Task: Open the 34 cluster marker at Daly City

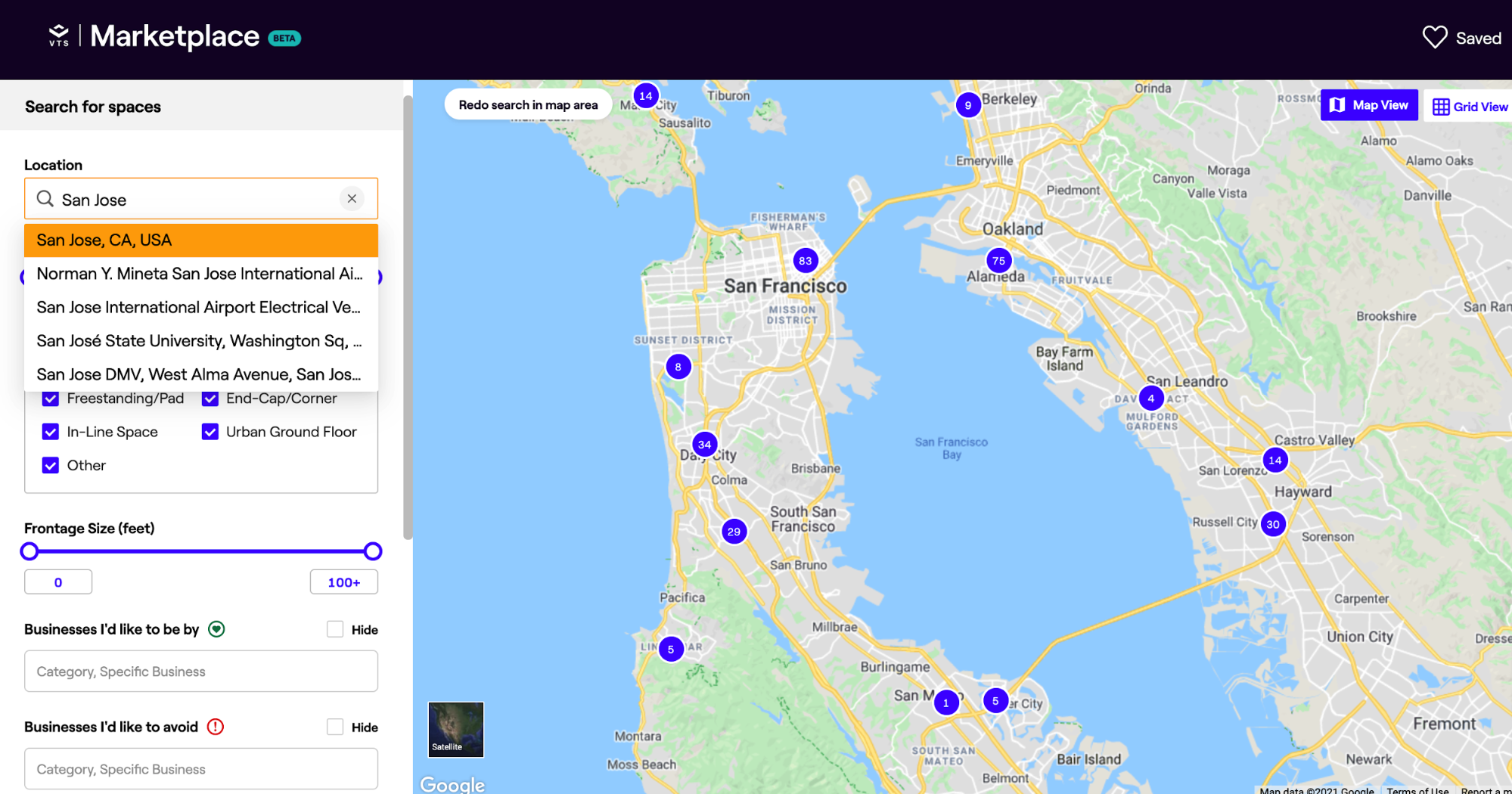Action: click(x=705, y=444)
